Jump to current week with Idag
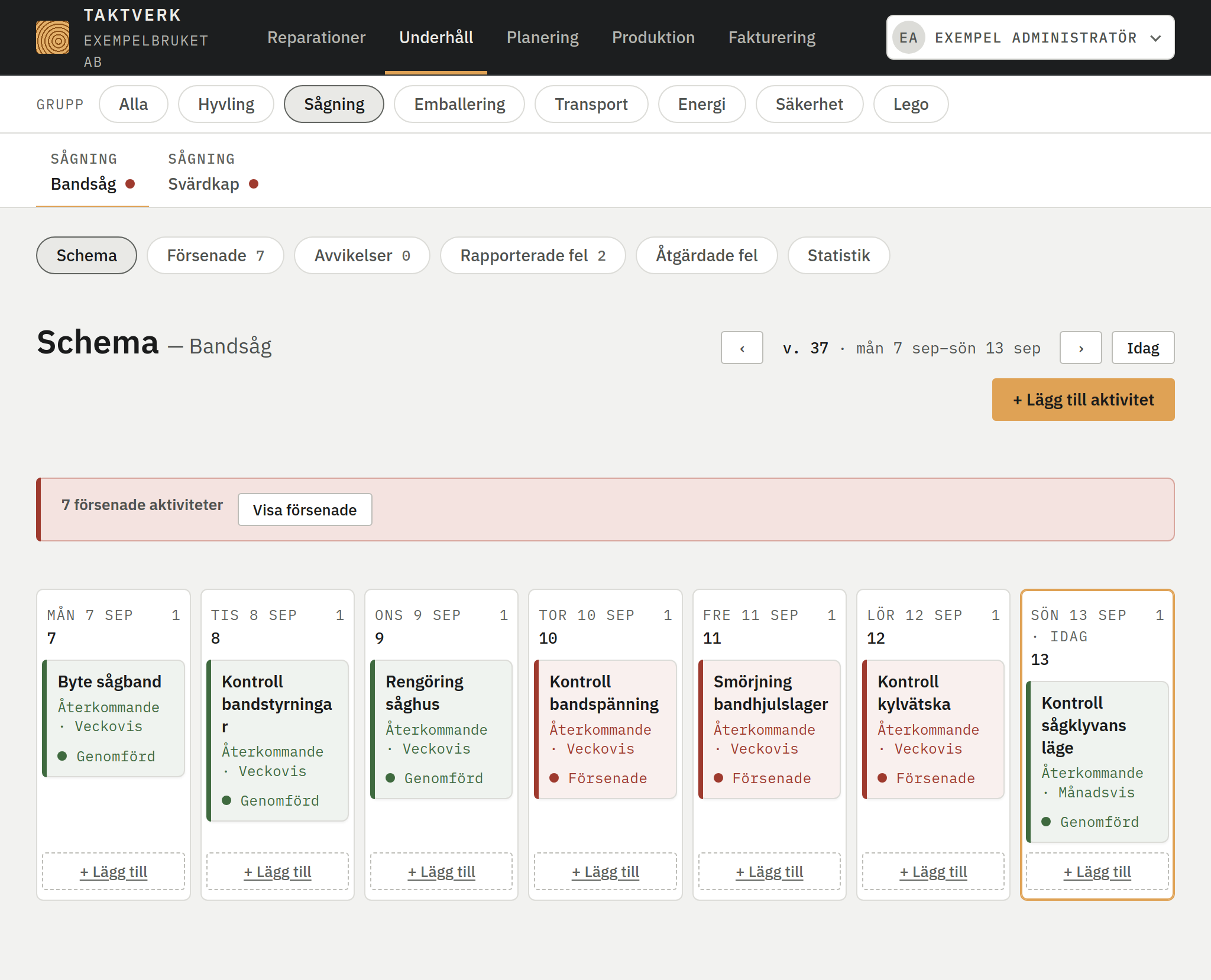 click(x=1142, y=348)
